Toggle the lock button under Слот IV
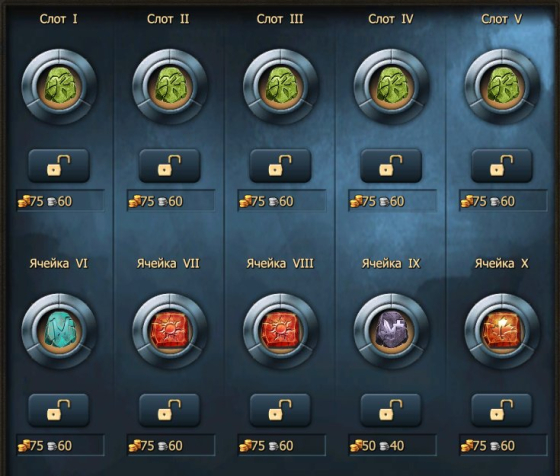The width and height of the screenshot is (560, 476). tap(391, 166)
